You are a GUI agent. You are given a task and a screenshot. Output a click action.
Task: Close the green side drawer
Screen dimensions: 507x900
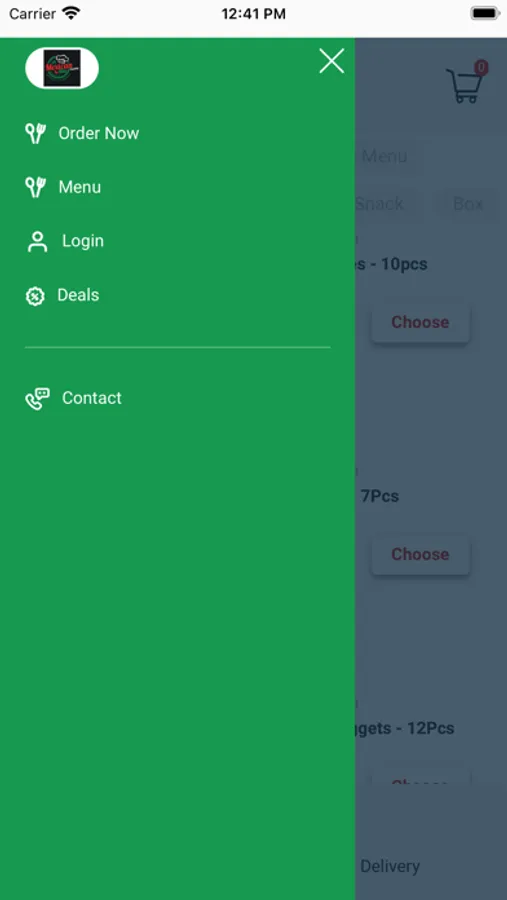pos(331,61)
